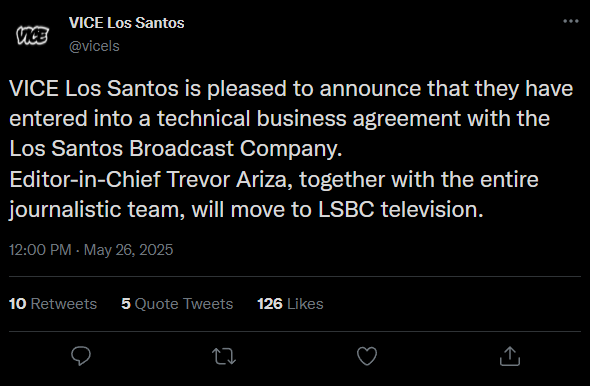590x386 pixels.
Task: Click the name "Trevor Ariza" in the tweet
Action: tap(227, 179)
